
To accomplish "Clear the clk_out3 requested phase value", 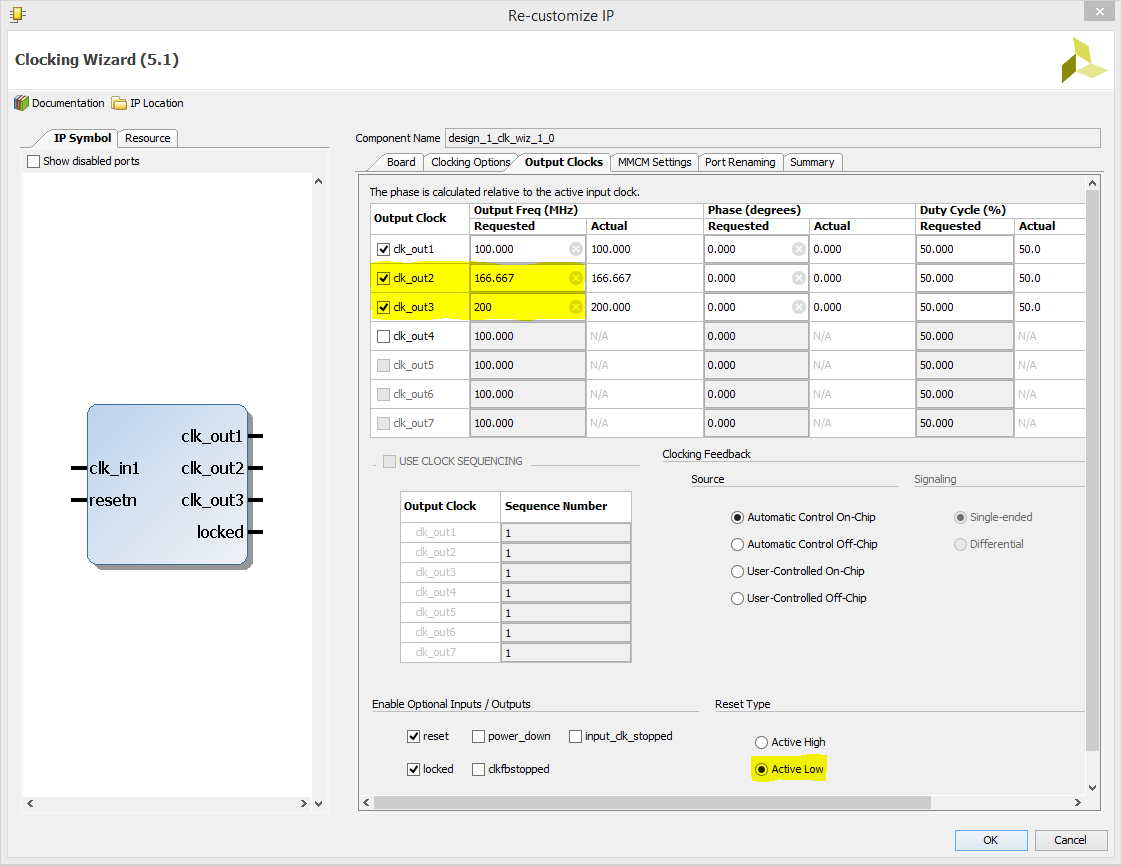I will tap(799, 307).
